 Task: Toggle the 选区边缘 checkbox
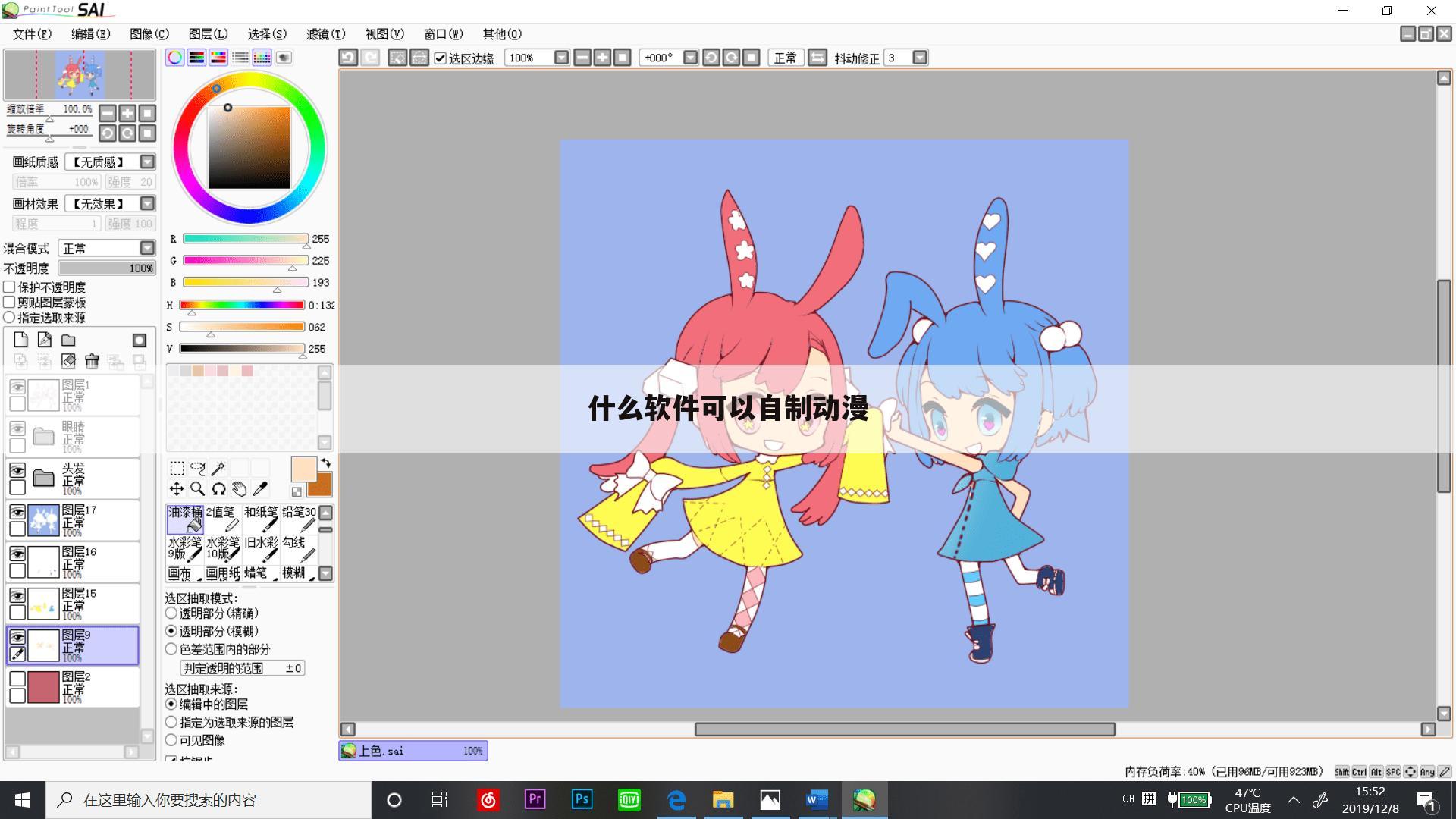click(440, 58)
